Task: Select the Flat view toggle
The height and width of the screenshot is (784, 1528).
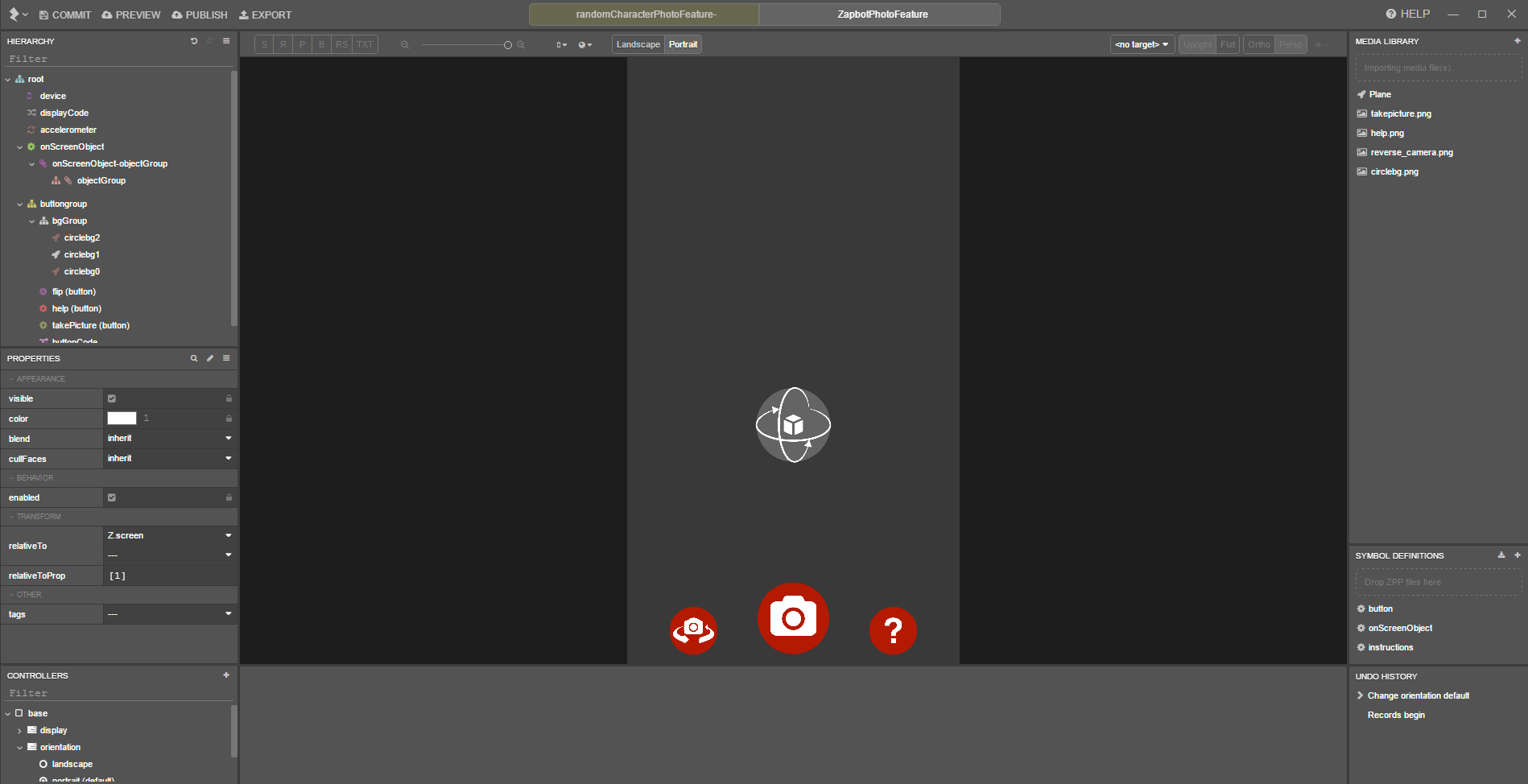Action: (1228, 44)
